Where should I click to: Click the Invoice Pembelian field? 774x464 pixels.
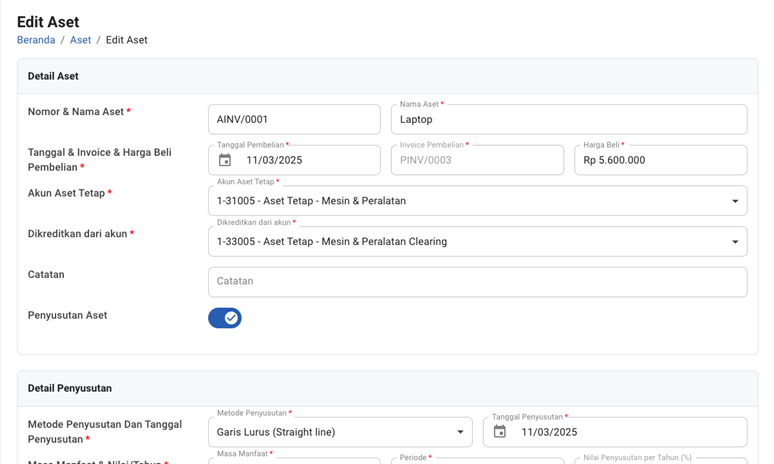click(477, 160)
